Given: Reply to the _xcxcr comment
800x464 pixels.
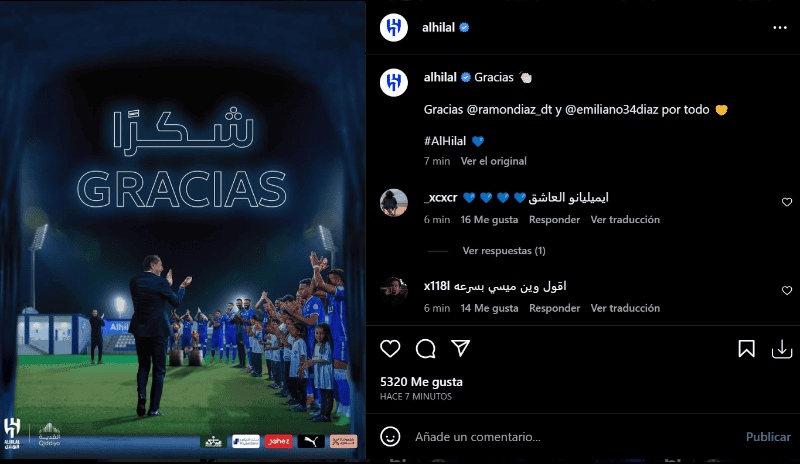Looking at the screenshot, I should pyautogui.click(x=554, y=219).
